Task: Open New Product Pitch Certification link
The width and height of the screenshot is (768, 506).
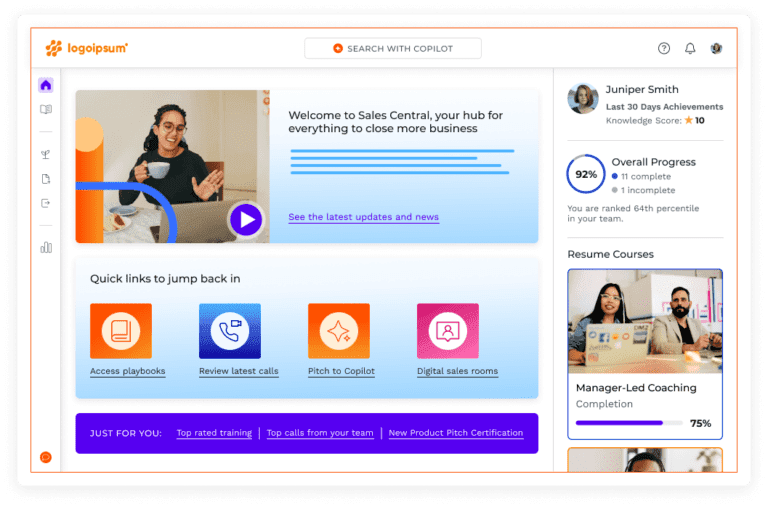Action: (455, 433)
